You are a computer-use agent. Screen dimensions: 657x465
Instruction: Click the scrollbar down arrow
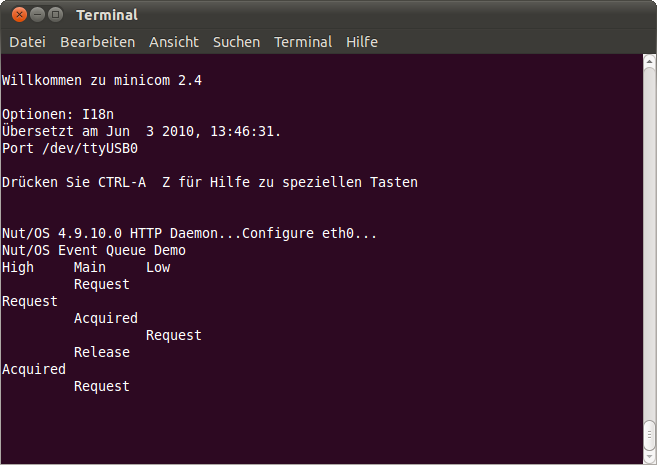pyautogui.click(x=649, y=457)
